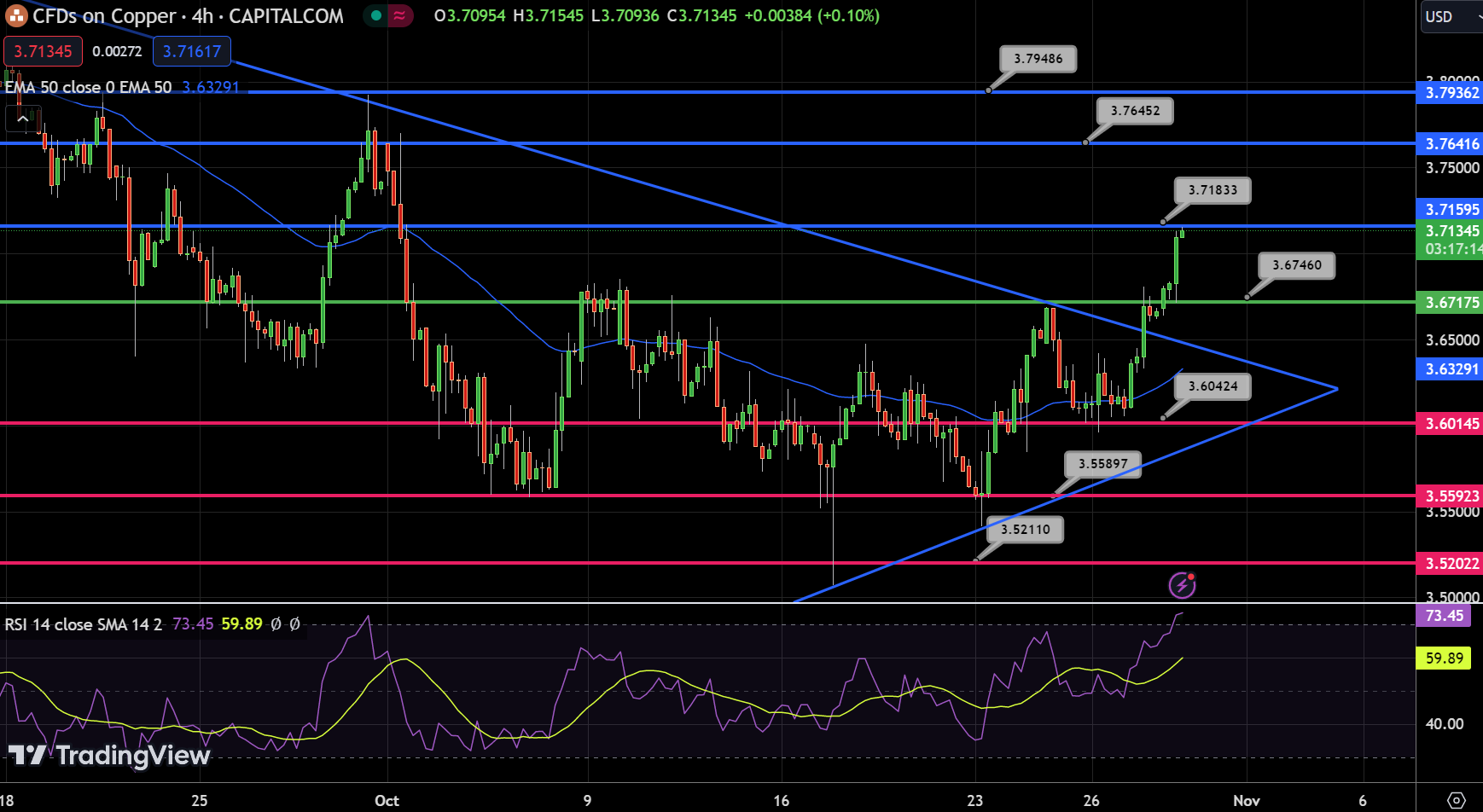Image resolution: width=1483 pixels, height=812 pixels.
Task: Select the 3.67460 callout label
Action: [x=1297, y=265]
